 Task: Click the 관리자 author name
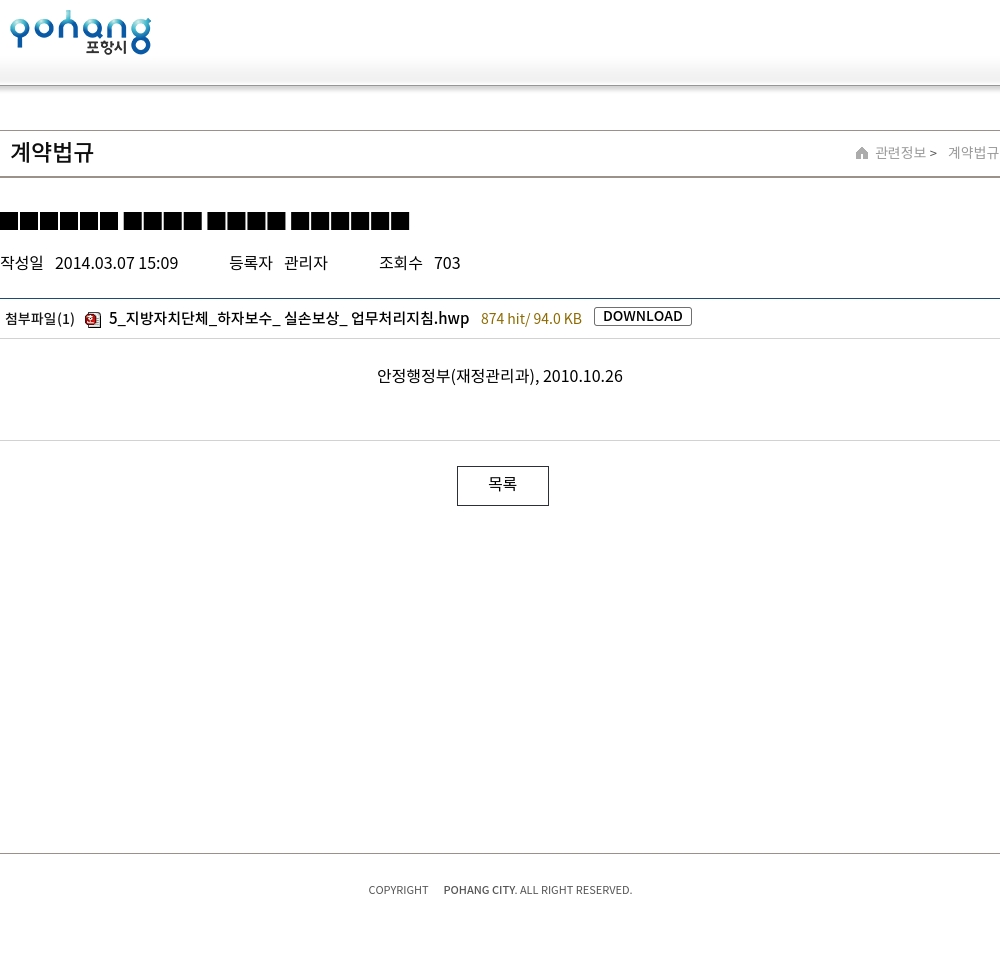click(305, 263)
